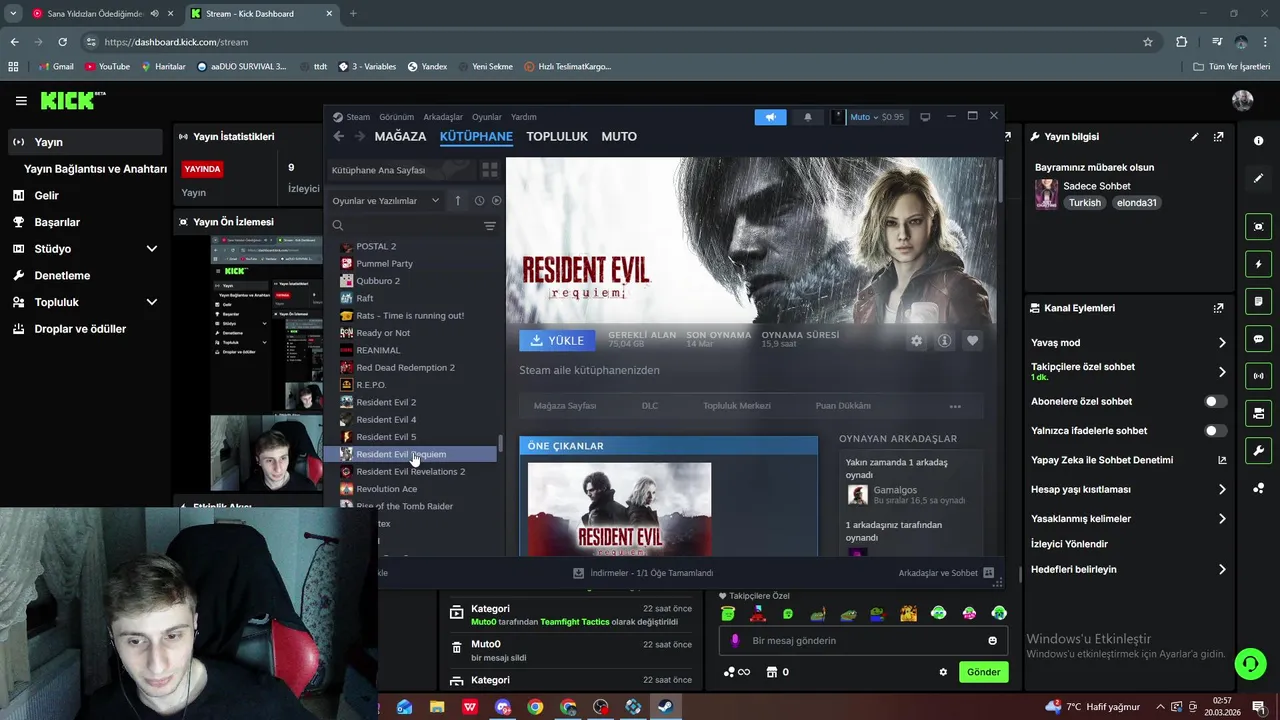Open the more options dots in the game links bar
The width and height of the screenshot is (1280, 720).
[x=955, y=406]
